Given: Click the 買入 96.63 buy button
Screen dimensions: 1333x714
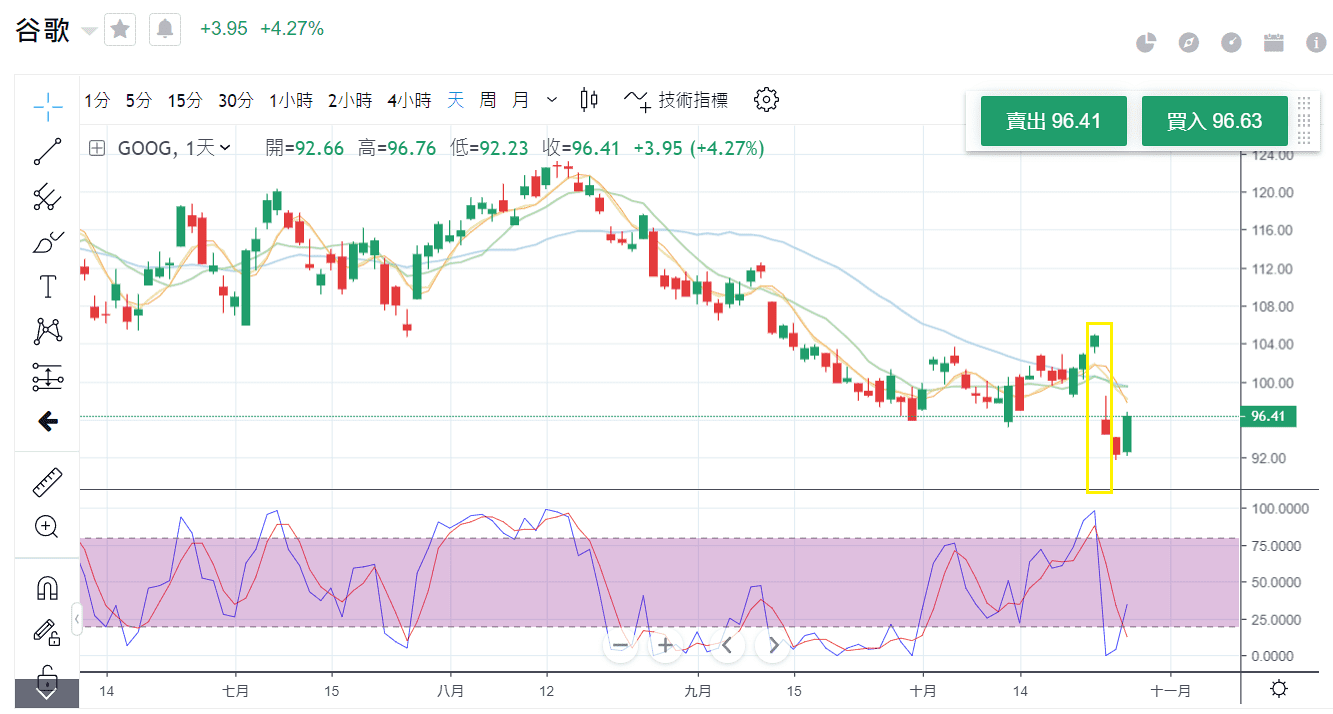Looking at the screenshot, I should point(1214,121).
